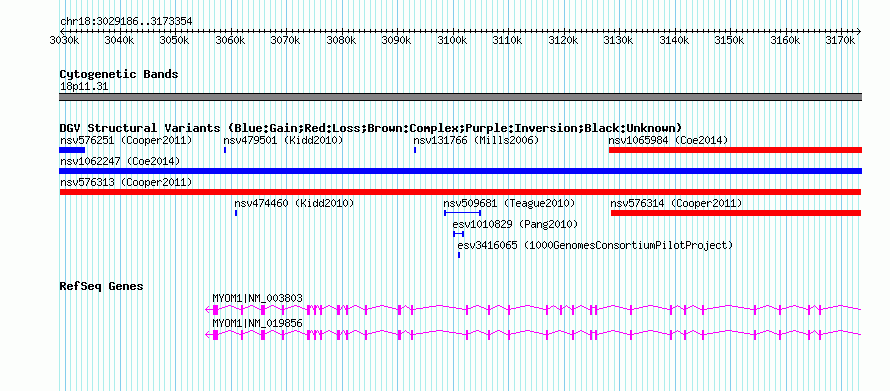Click the Cytogenetic Bands track title

(x=119, y=74)
